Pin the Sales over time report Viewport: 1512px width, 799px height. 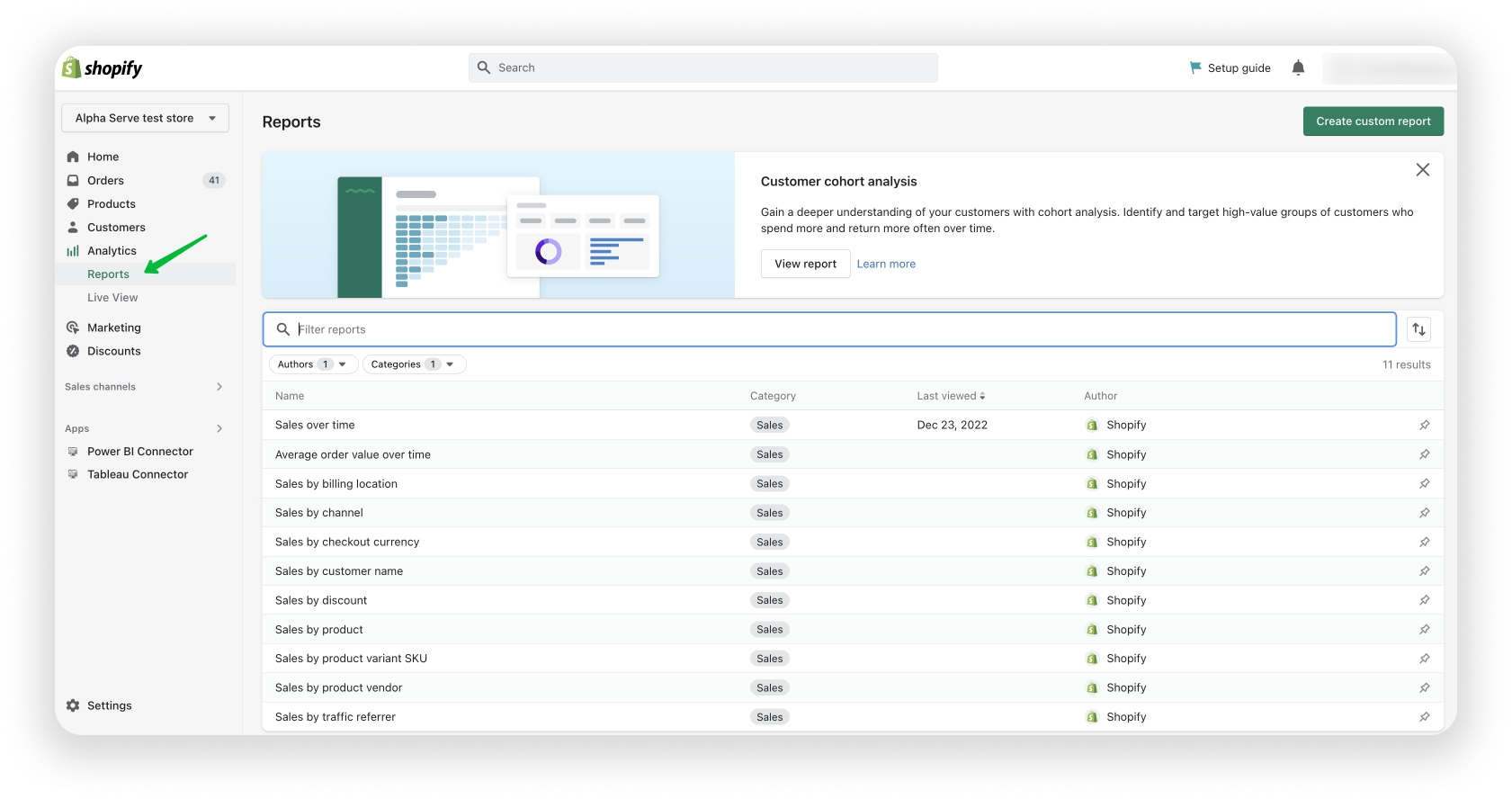tap(1424, 426)
